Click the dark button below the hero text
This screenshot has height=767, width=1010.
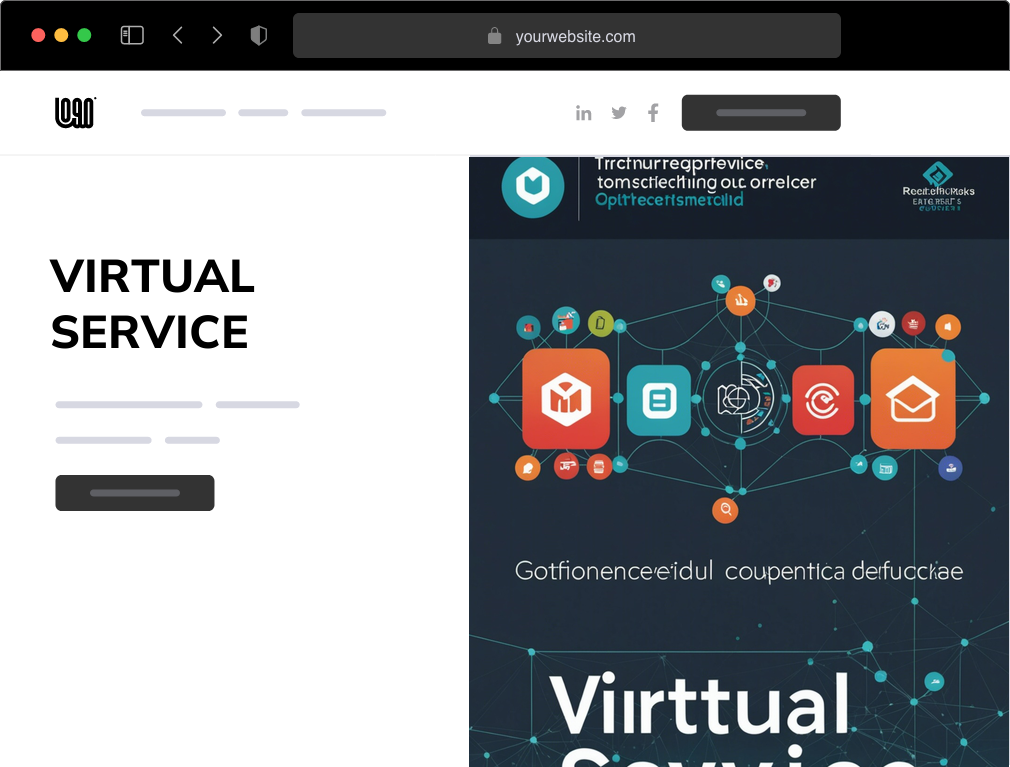(135, 493)
